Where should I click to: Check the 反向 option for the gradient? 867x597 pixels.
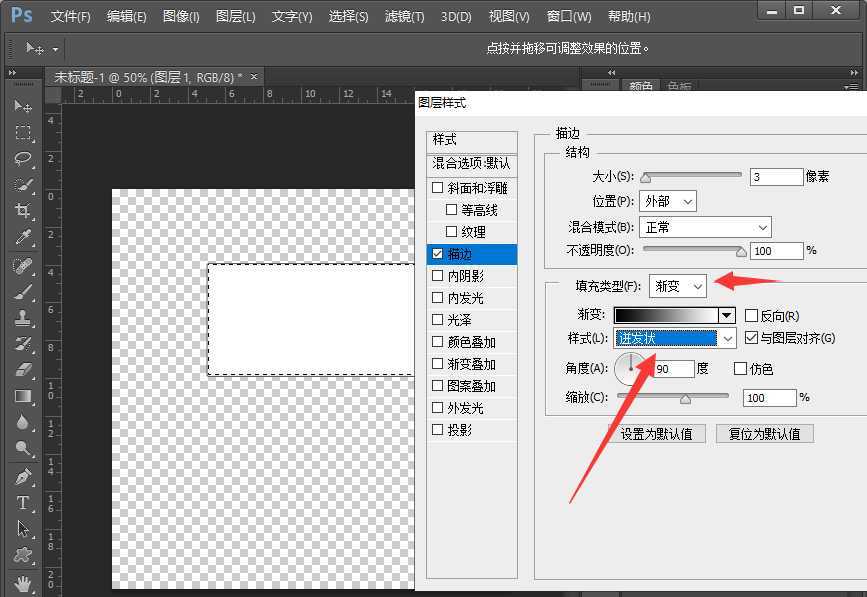(x=751, y=314)
